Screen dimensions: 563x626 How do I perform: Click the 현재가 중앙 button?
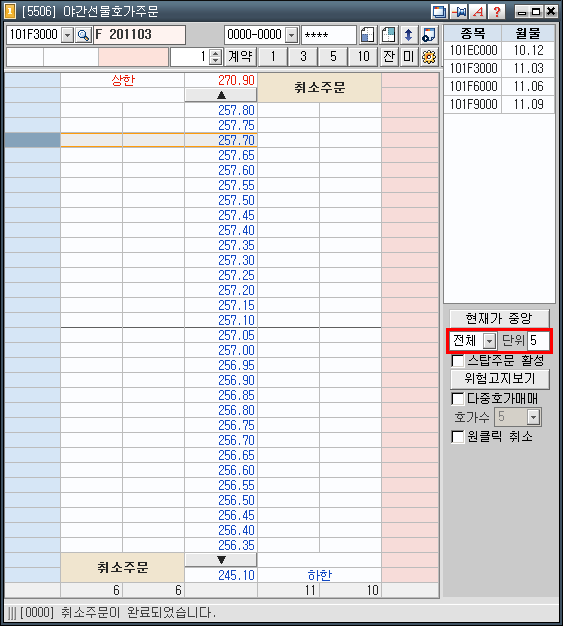pyautogui.click(x=499, y=319)
